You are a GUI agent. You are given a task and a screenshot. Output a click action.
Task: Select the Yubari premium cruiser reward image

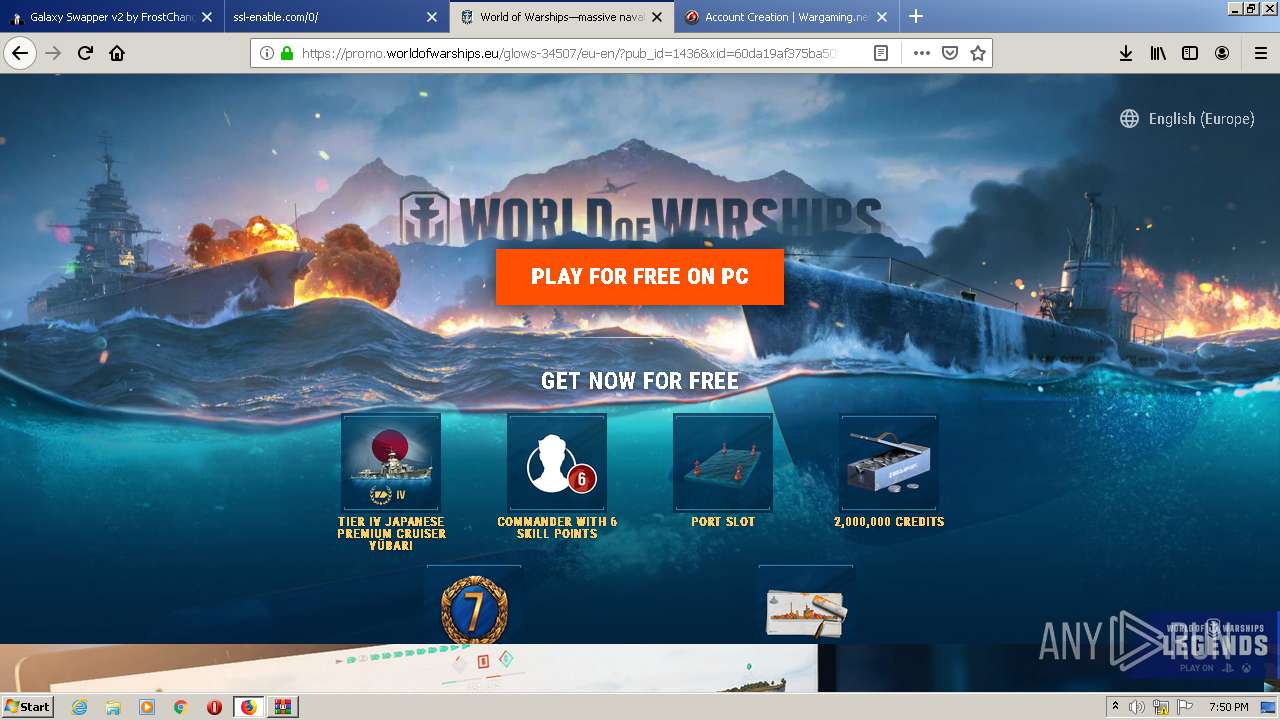[391, 462]
